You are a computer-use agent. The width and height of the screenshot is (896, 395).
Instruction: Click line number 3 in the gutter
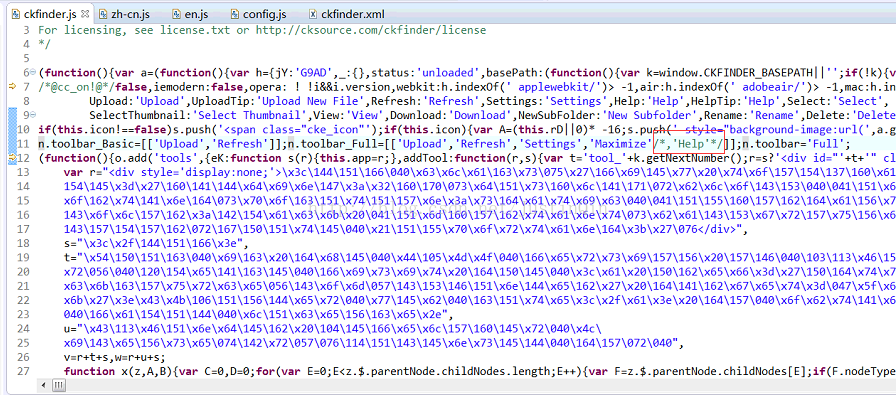point(26,30)
